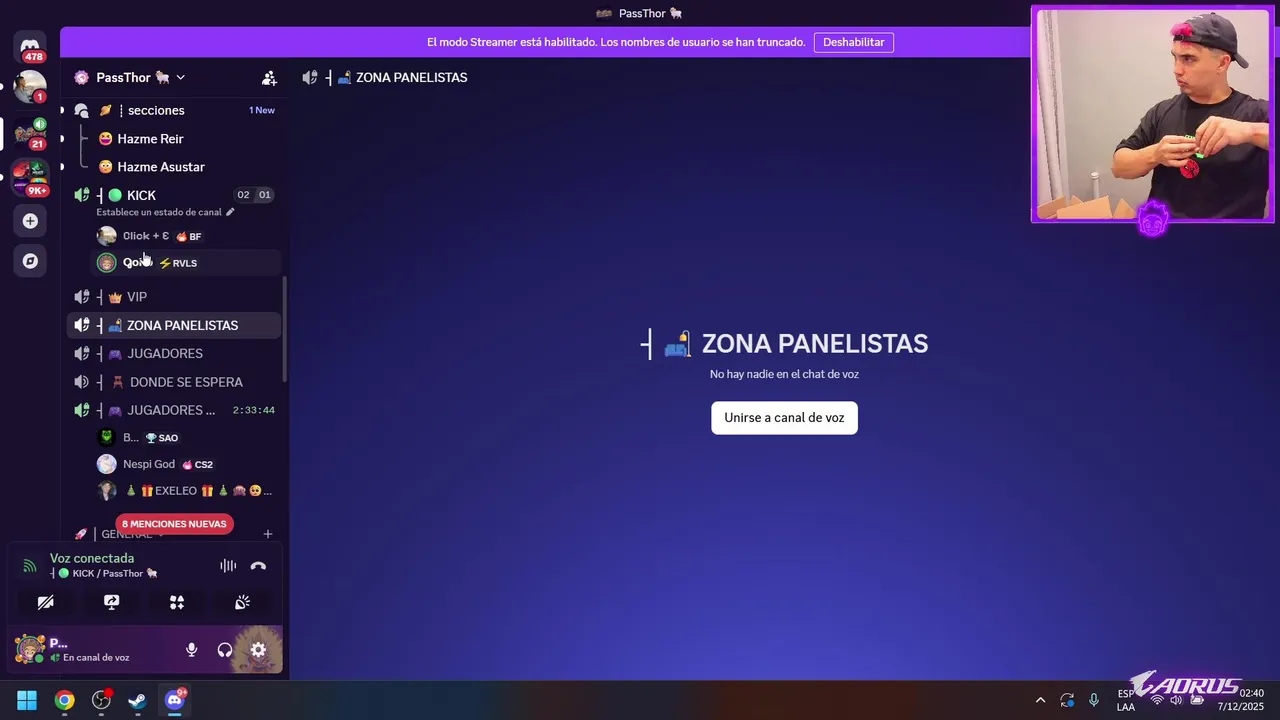Open the server with the 21 badge
Image resolution: width=1280 pixels, height=720 pixels.
30,133
